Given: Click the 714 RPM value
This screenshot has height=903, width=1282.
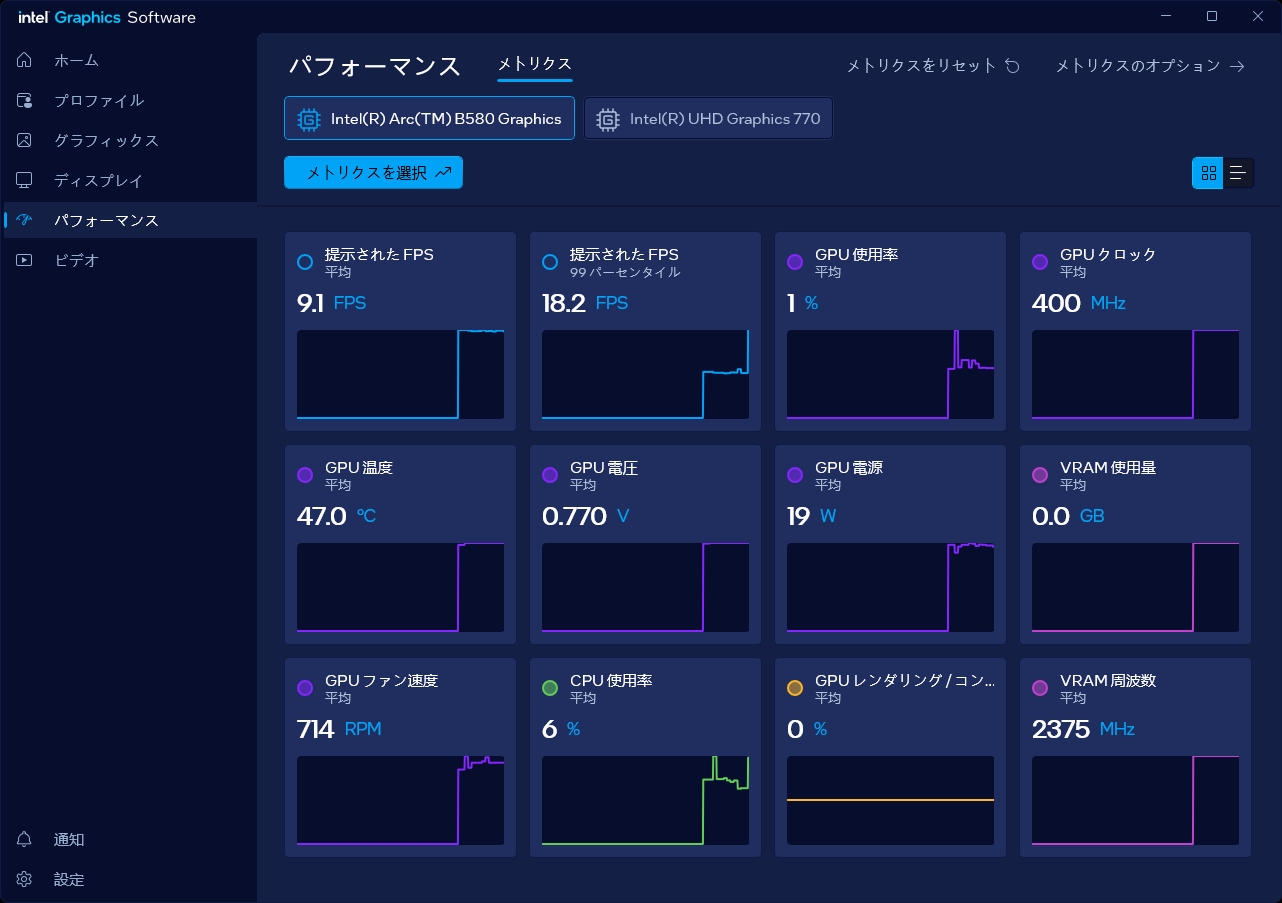Looking at the screenshot, I should tap(339, 729).
